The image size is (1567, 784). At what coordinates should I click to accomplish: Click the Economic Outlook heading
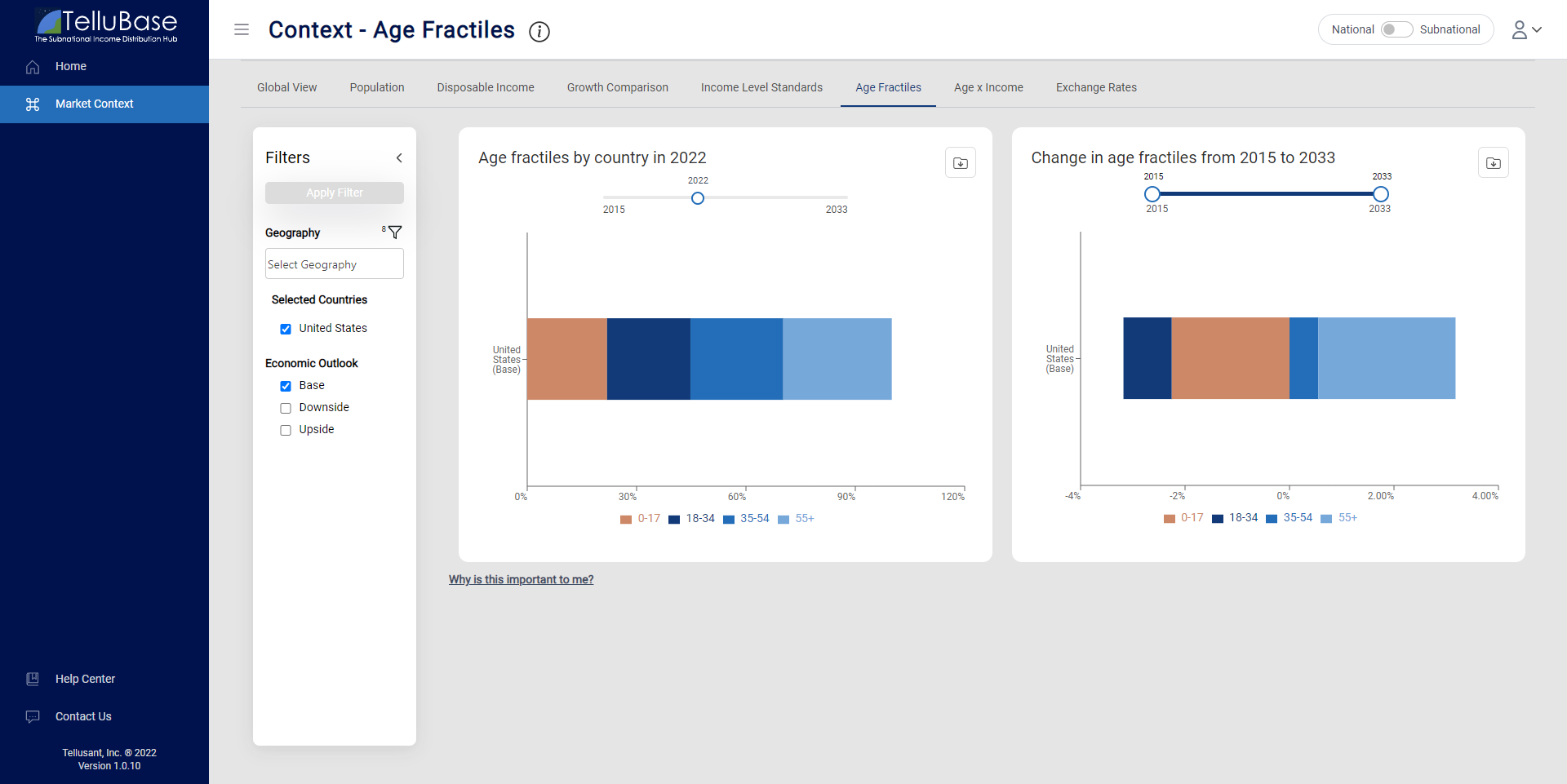(x=312, y=363)
